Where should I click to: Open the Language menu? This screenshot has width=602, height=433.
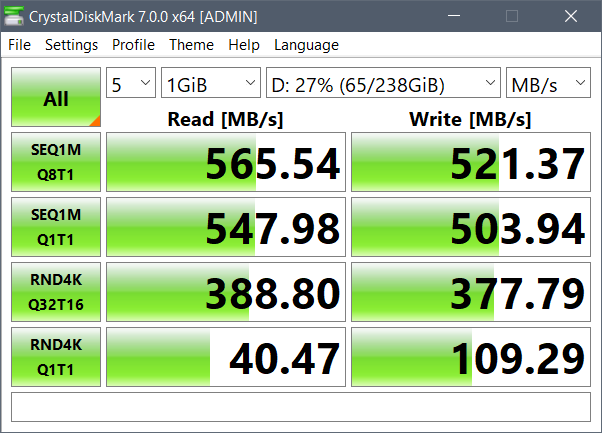point(306,45)
